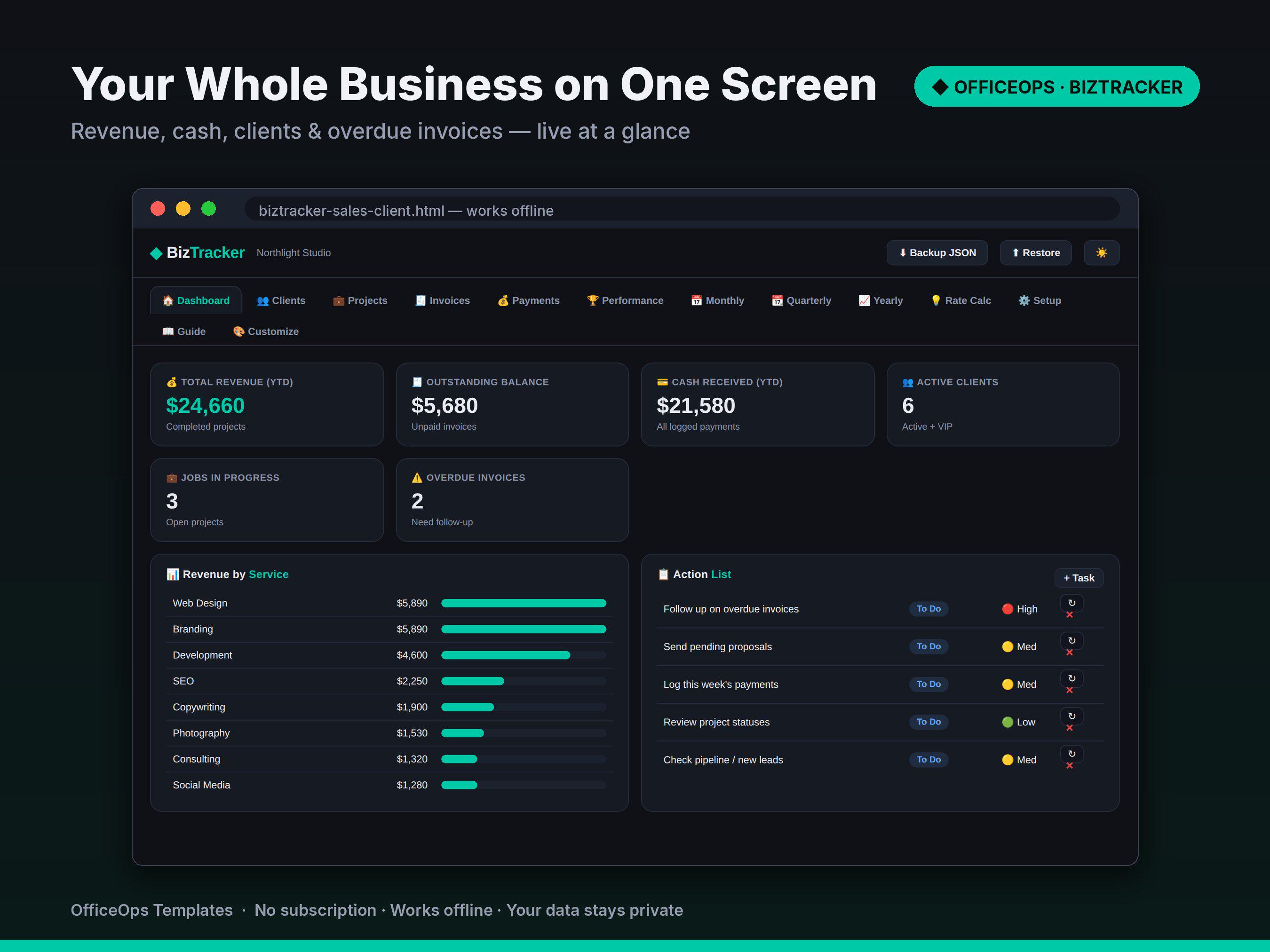Image resolution: width=1270 pixels, height=952 pixels.
Task: Delete the Review project statuses task
Action: 1069,728
